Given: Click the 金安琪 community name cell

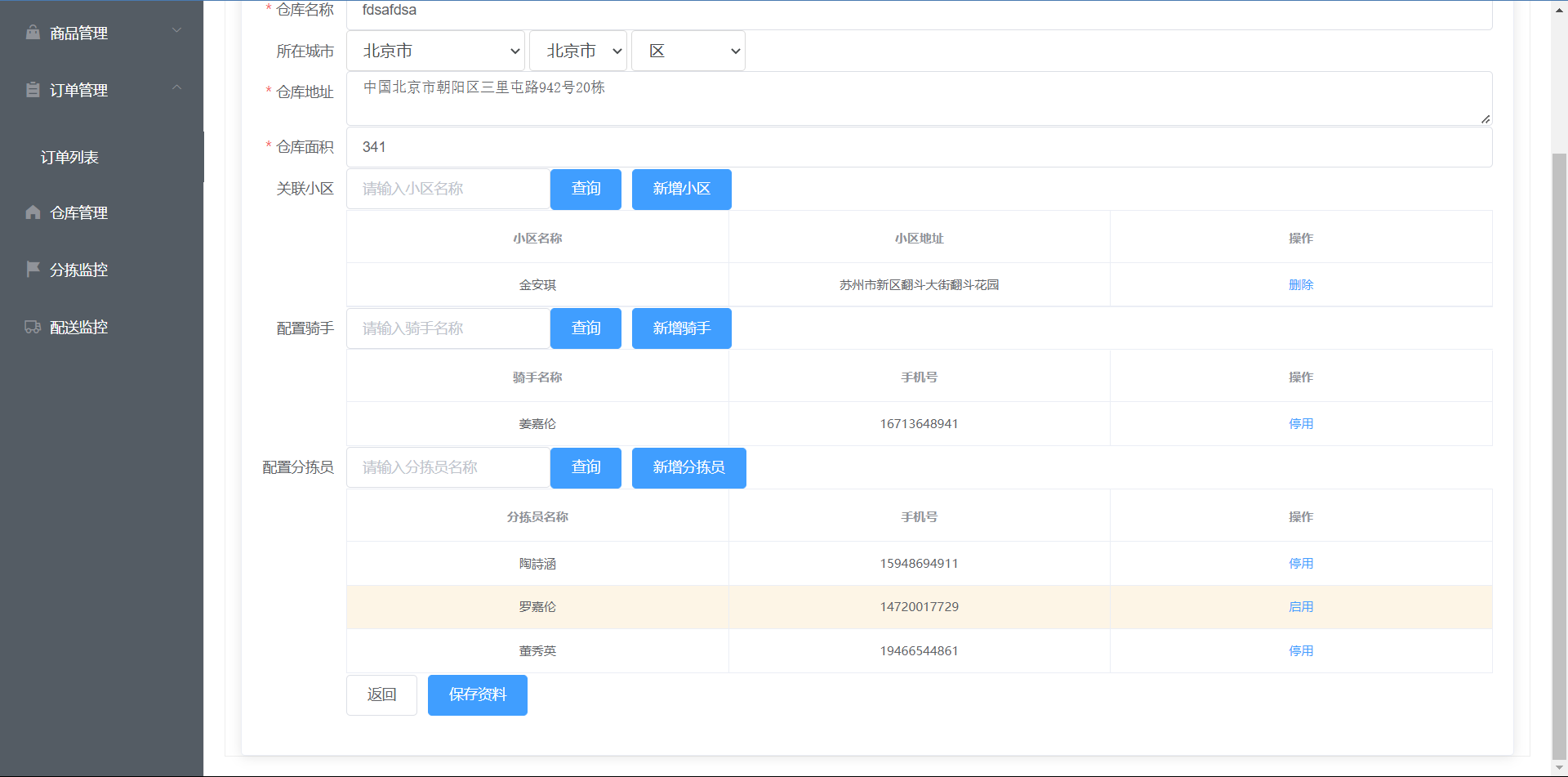Looking at the screenshot, I should coord(537,285).
